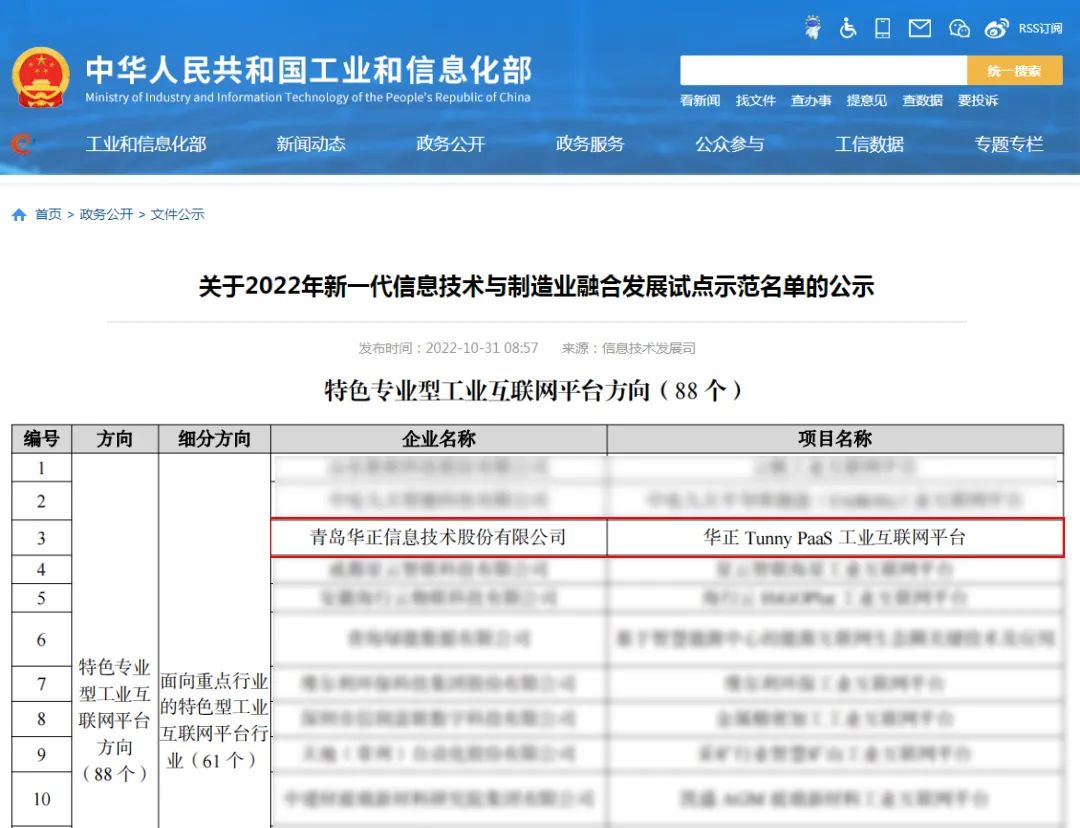Click the national emblem logo
Viewport: 1080px width, 828px height.
tap(41, 77)
